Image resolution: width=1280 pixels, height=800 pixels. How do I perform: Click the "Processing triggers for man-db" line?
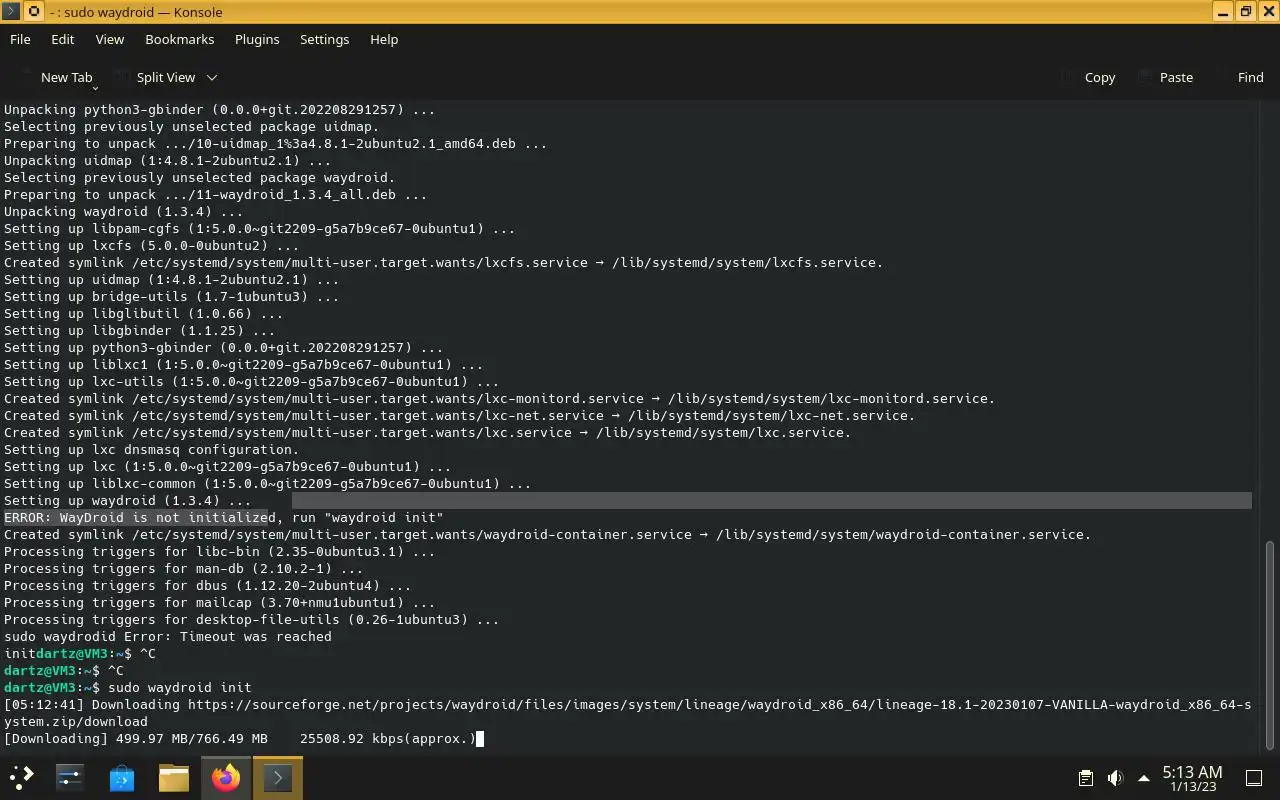click(x=184, y=568)
